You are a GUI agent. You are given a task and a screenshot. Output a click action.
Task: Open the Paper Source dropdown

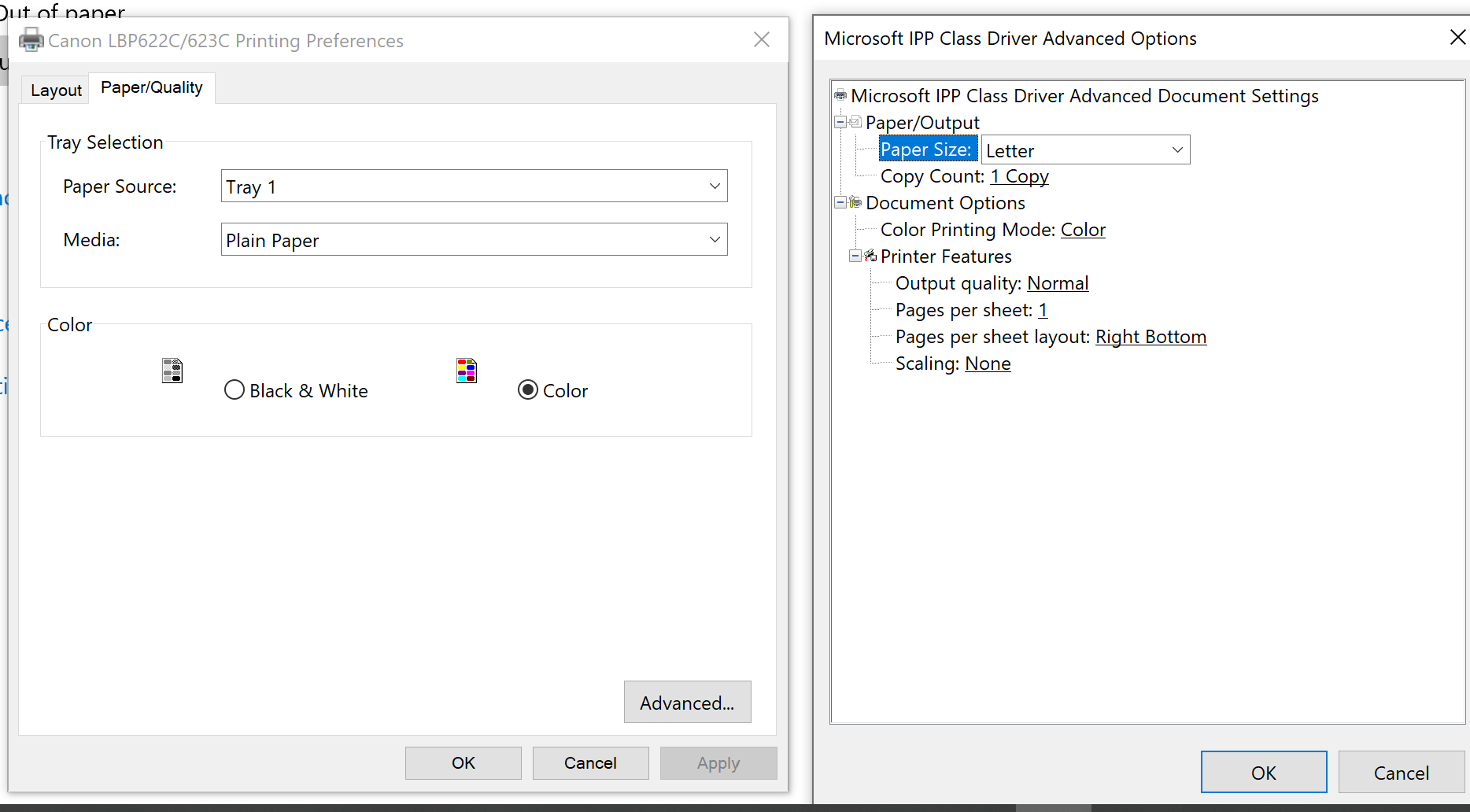[474, 186]
